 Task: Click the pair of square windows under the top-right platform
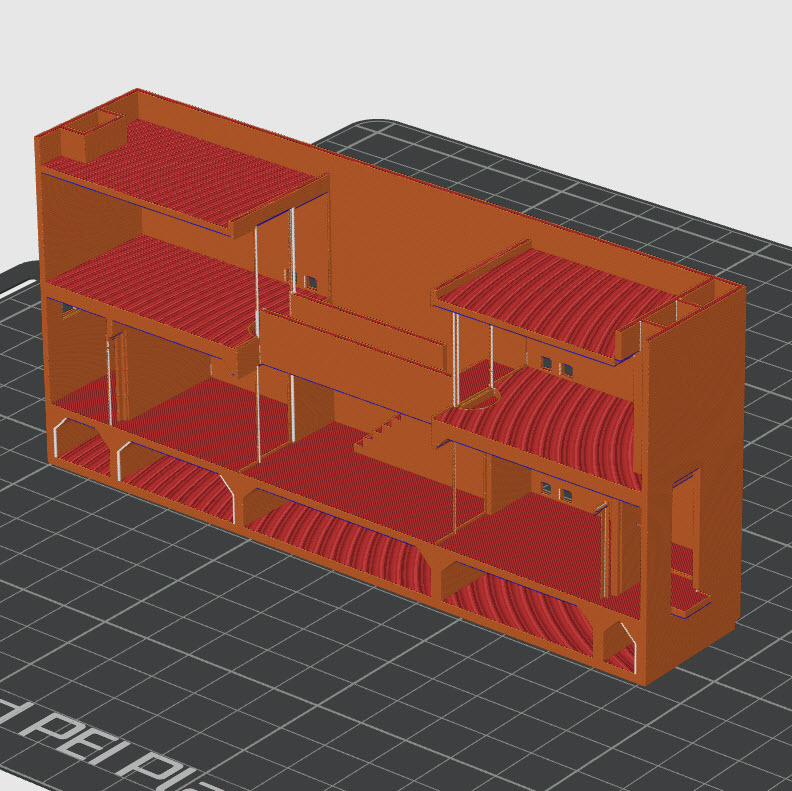point(556,364)
